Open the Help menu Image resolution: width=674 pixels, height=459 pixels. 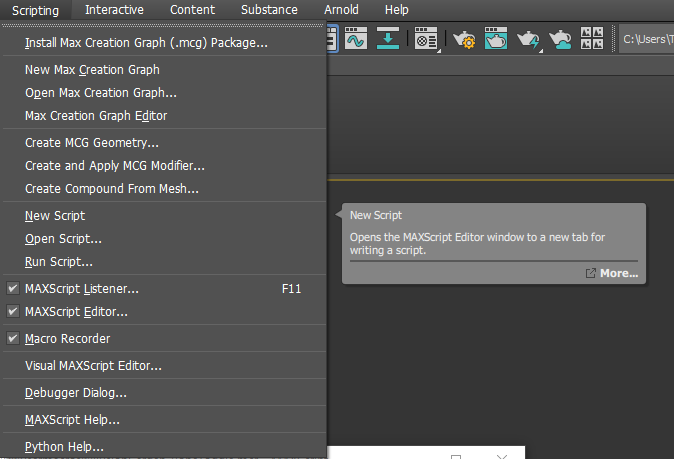(x=396, y=9)
